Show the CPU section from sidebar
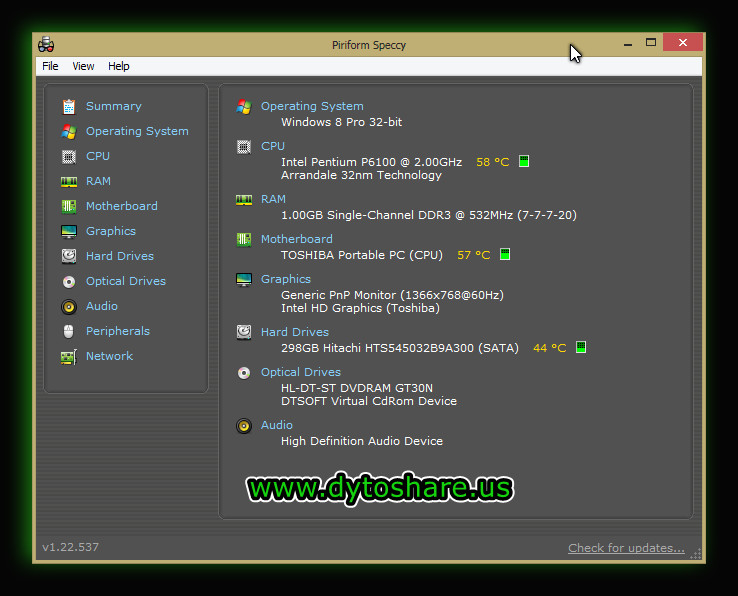738x596 pixels. [97, 156]
